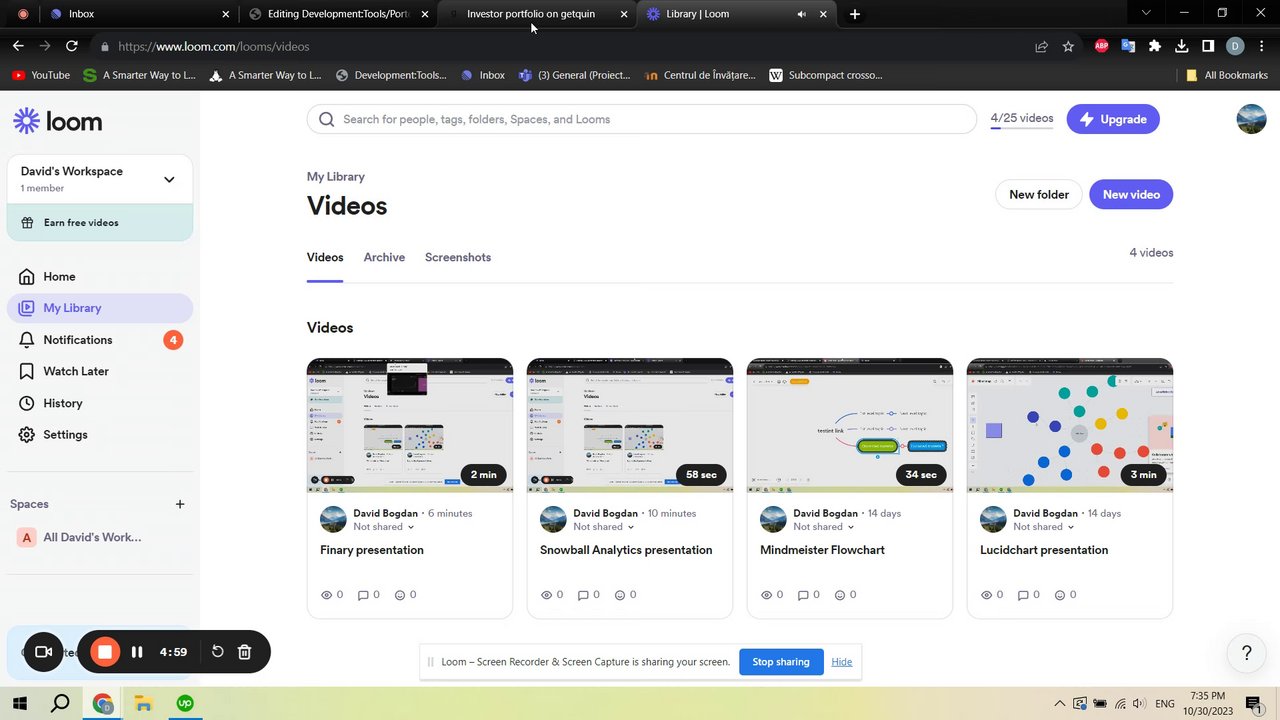Click the Earn free videos banner

[x=100, y=222]
